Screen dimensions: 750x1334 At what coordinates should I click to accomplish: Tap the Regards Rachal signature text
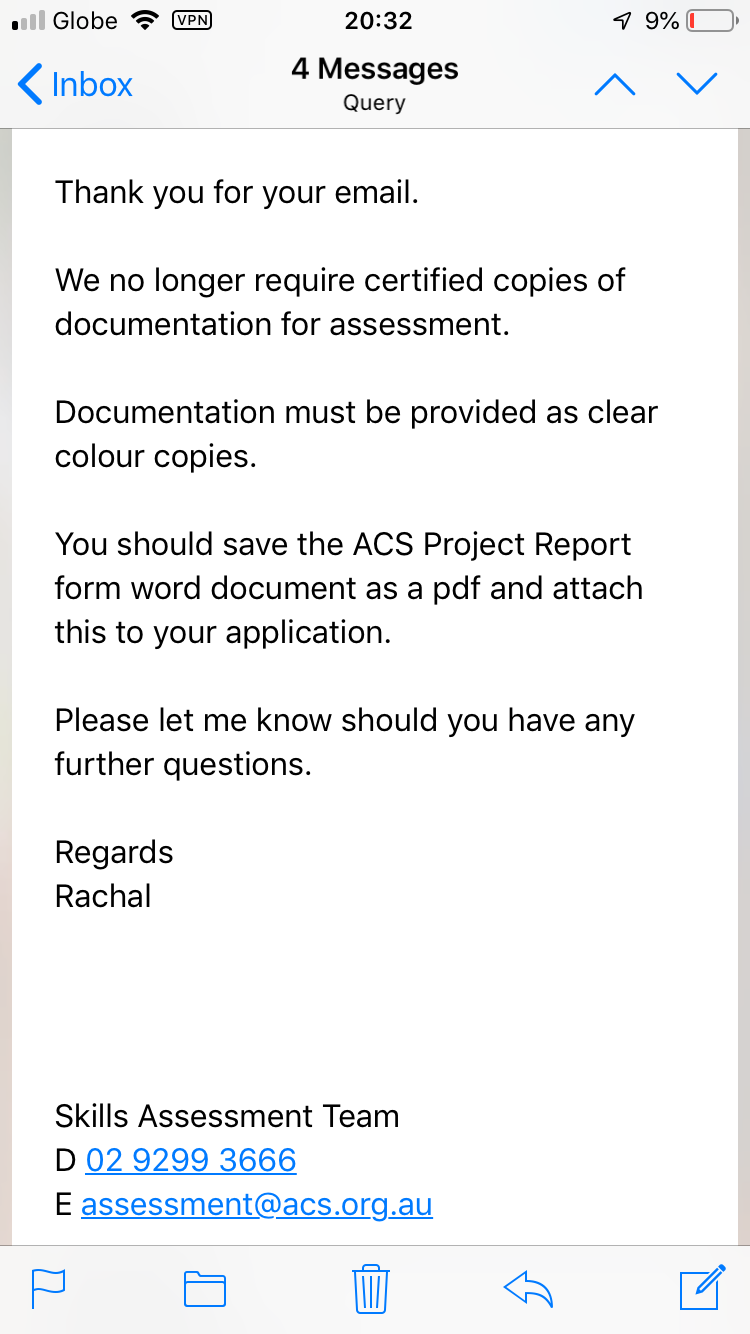[x=114, y=874]
